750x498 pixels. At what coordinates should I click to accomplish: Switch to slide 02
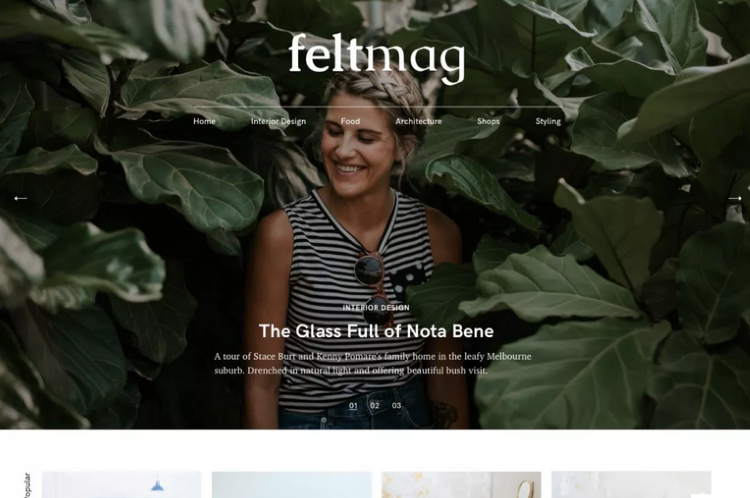coord(375,406)
